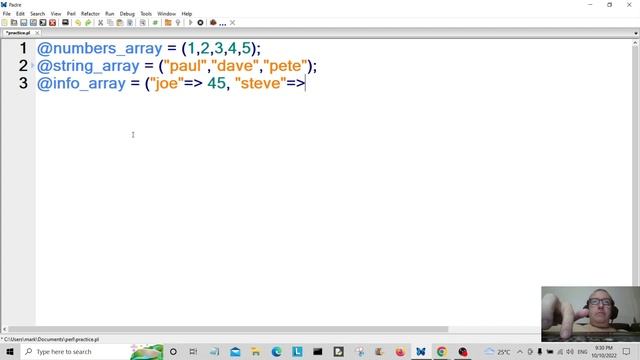Click the Save As toolbar icon
640x360 pixels.
[33, 23]
